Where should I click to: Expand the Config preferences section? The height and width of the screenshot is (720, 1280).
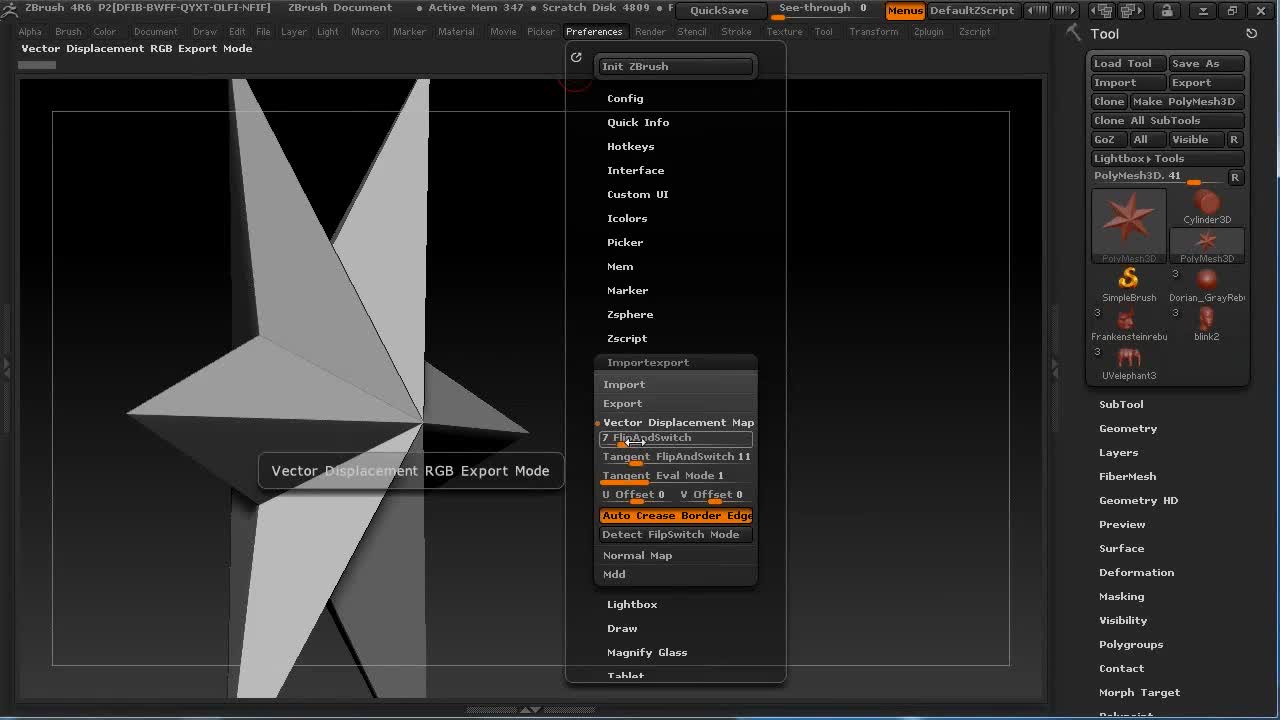[x=625, y=98]
